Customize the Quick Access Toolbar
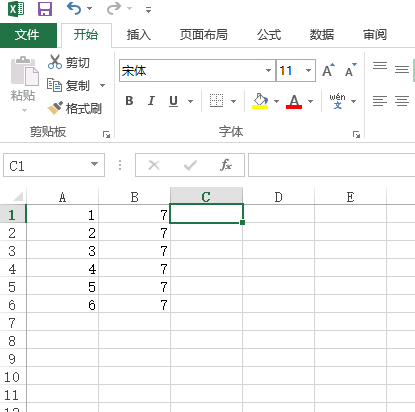This screenshot has width=415, height=412. tap(148, 10)
